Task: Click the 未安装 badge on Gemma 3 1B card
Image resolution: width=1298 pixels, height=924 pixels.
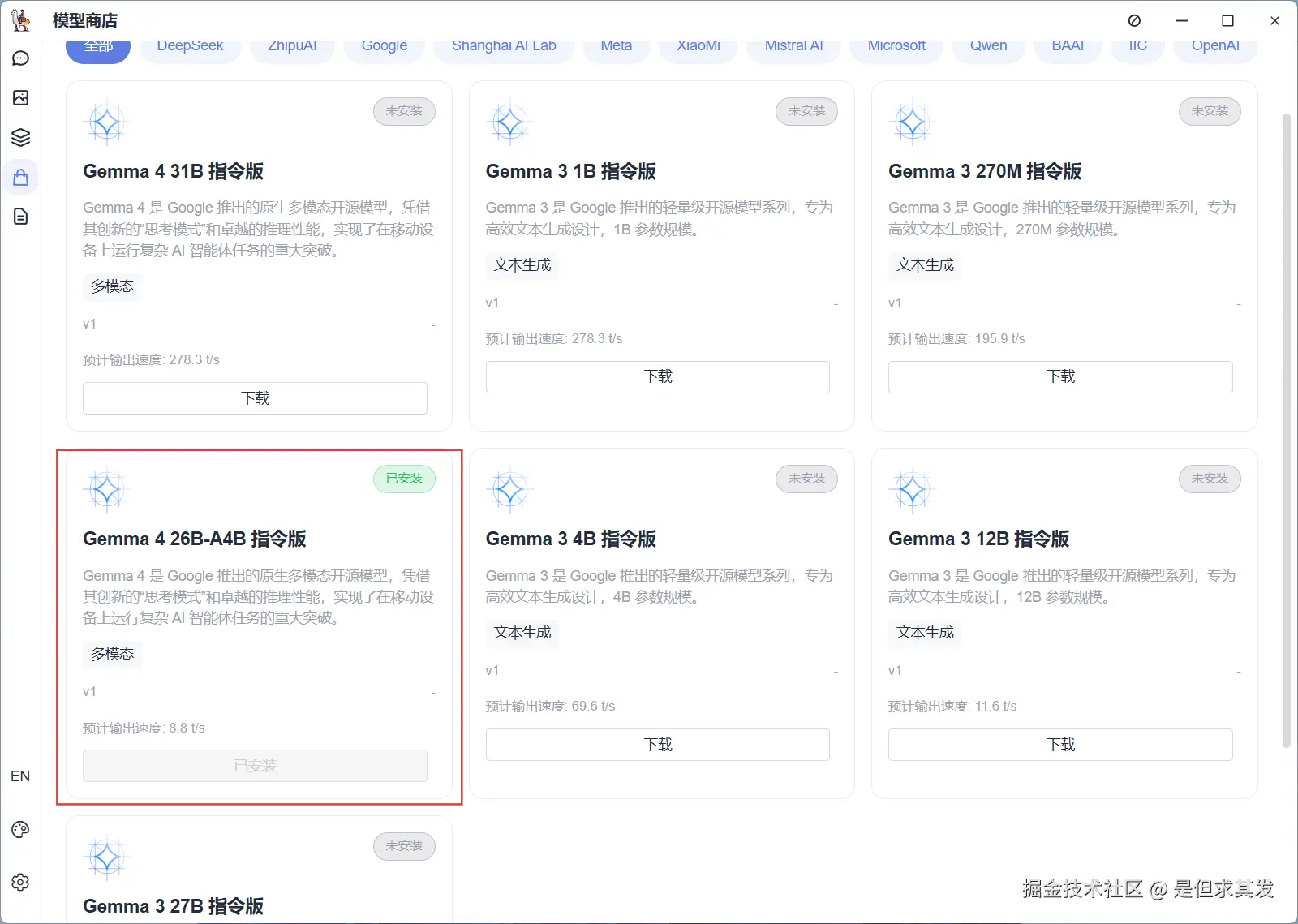Action: (x=806, y=111)
